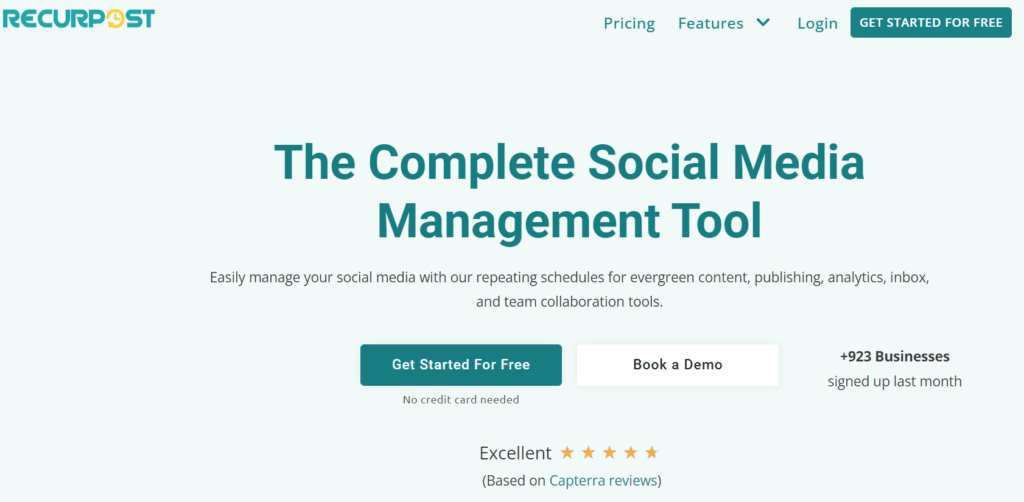The height and width of the screenshot is (502, 1024).
Task: Click the first rating star
Action: (x=567, y=453)
